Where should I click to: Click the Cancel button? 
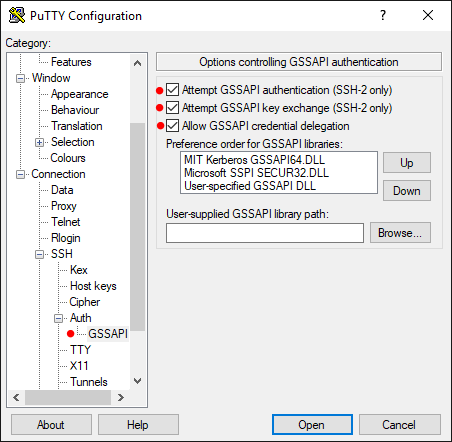(399, 425)
